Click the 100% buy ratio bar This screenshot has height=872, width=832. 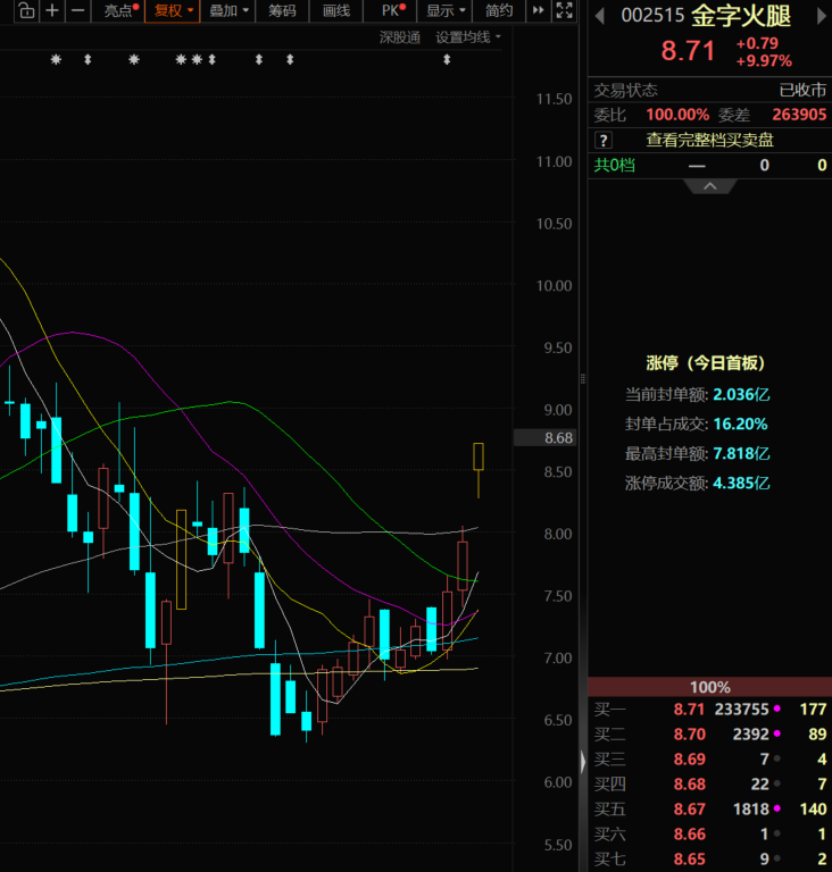click(x=710, y=687)
